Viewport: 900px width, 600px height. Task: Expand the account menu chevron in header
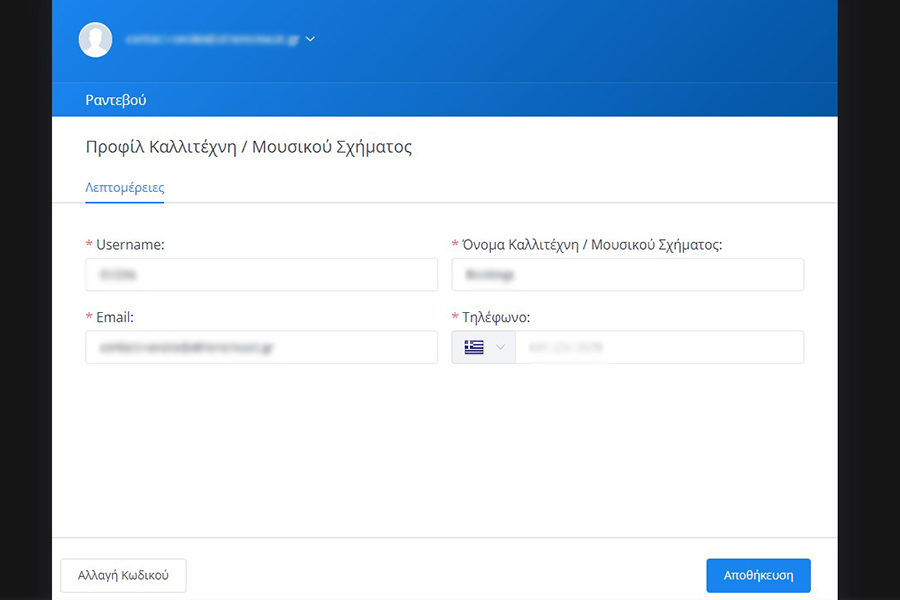point(310,40)
